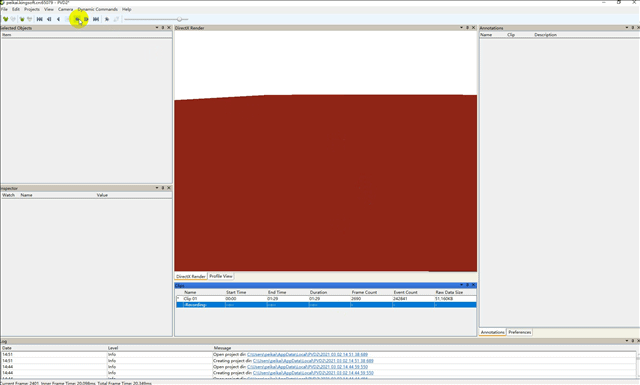The height and width of the screenshot is (385, 640).
Task: Jump to the first frame
Action: pos(40,19)
